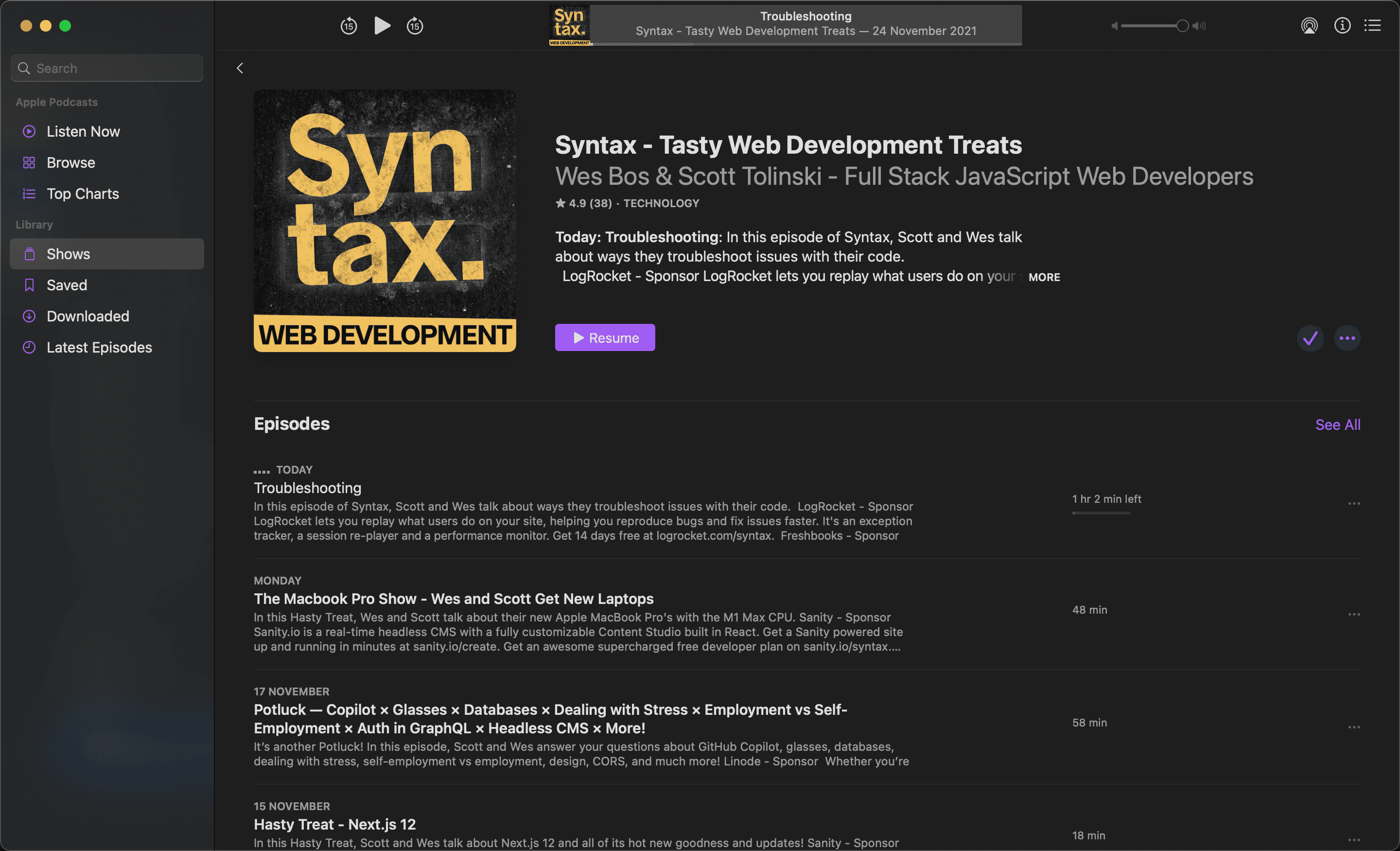Open Browse in sidebar

click(107, 162)
